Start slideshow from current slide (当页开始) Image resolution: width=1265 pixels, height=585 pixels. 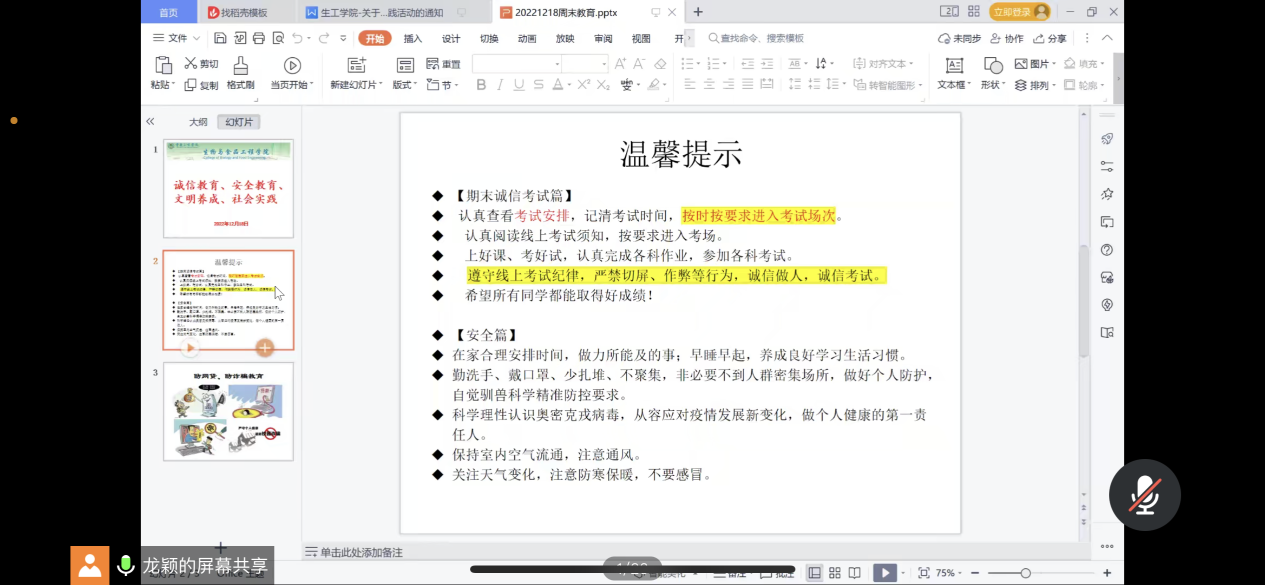pos(292,66)
